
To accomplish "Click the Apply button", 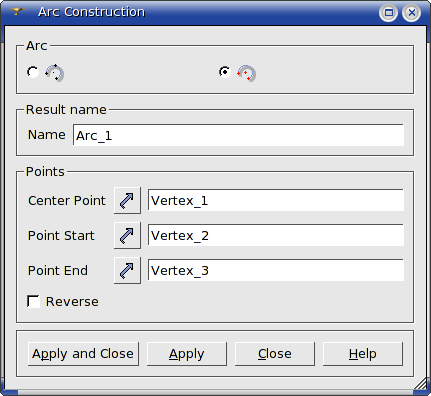I will pos(187,354).
